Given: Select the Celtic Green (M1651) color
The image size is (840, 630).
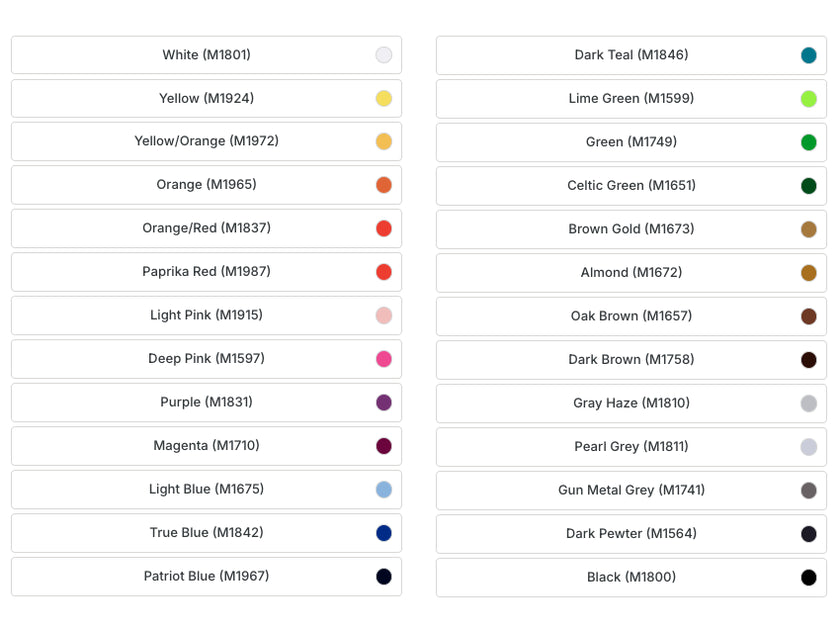Looking at the screenshot, I should coord(631,185).
